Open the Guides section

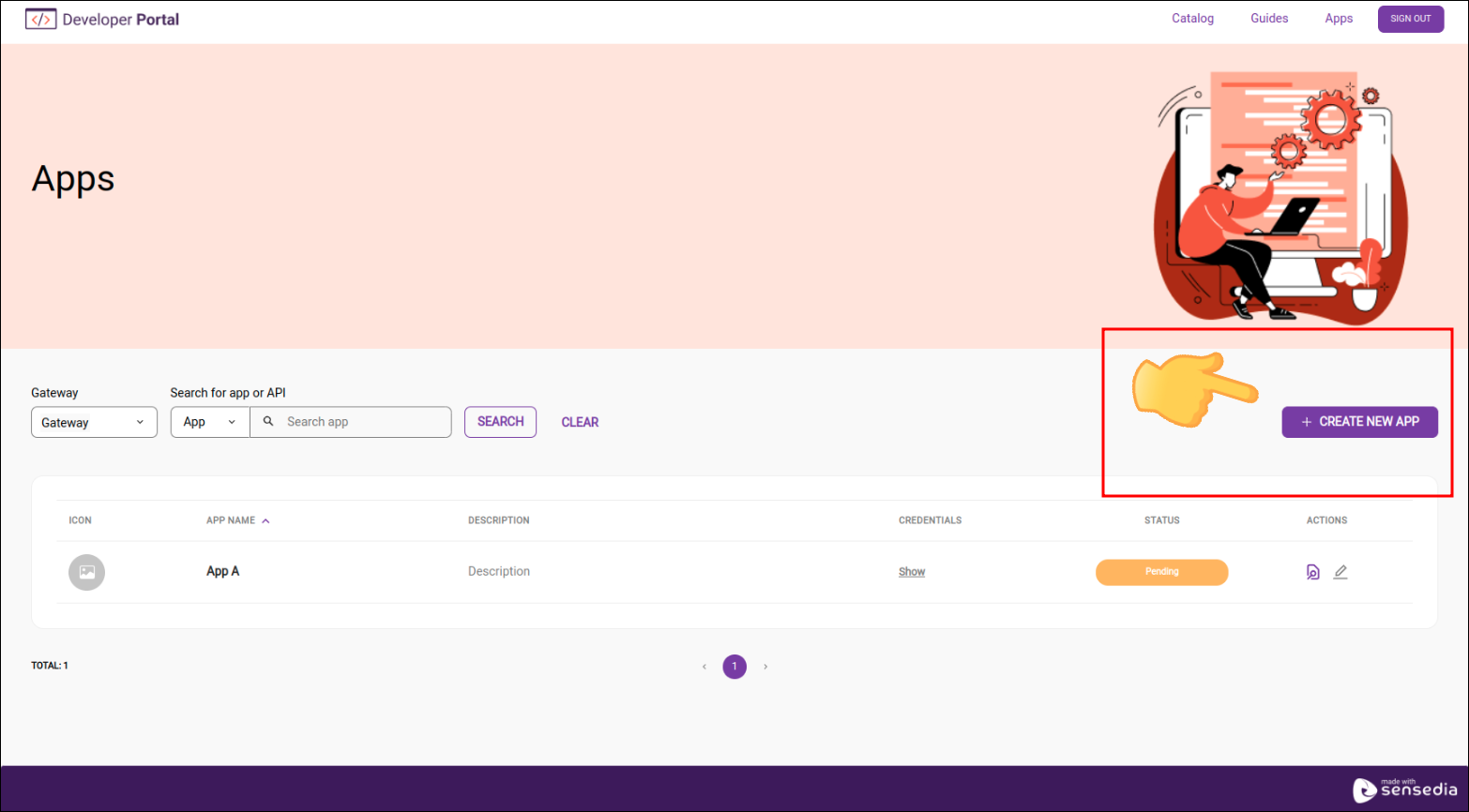[x=1268, y=18]
